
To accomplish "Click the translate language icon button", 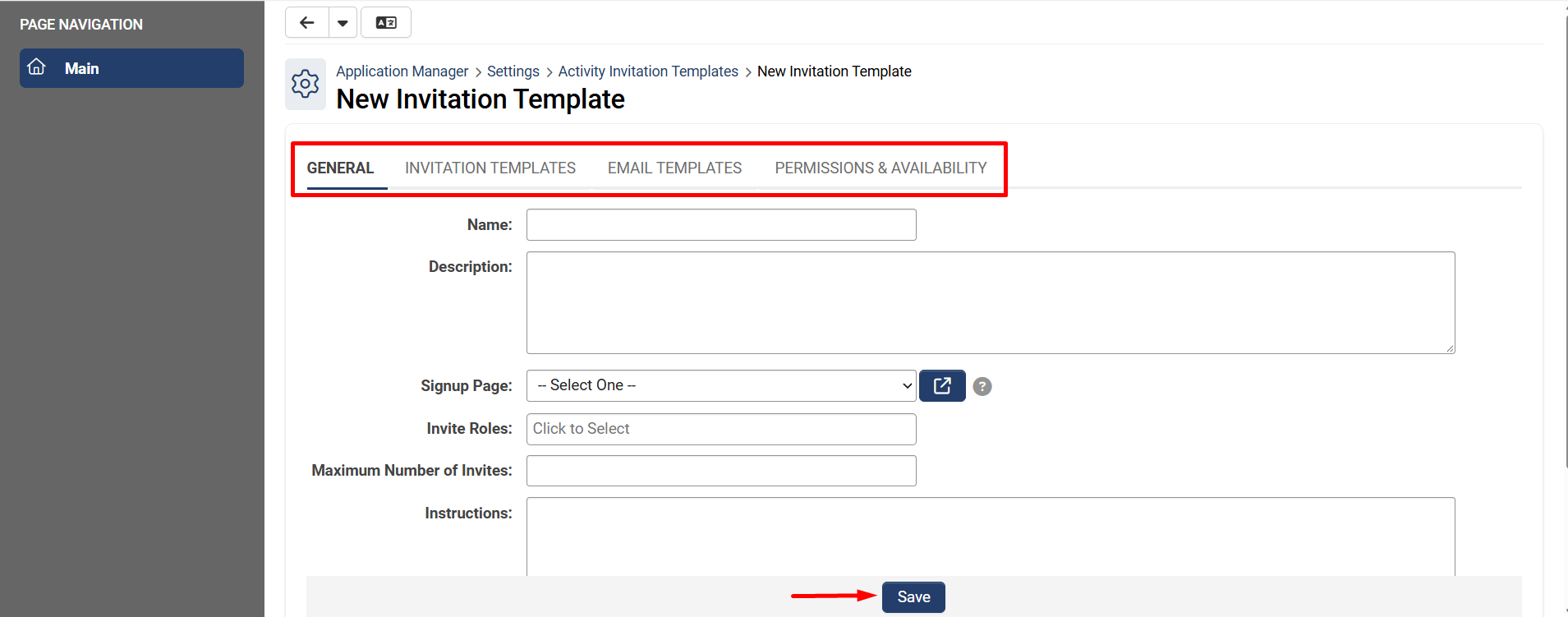I will click(386, 23).
